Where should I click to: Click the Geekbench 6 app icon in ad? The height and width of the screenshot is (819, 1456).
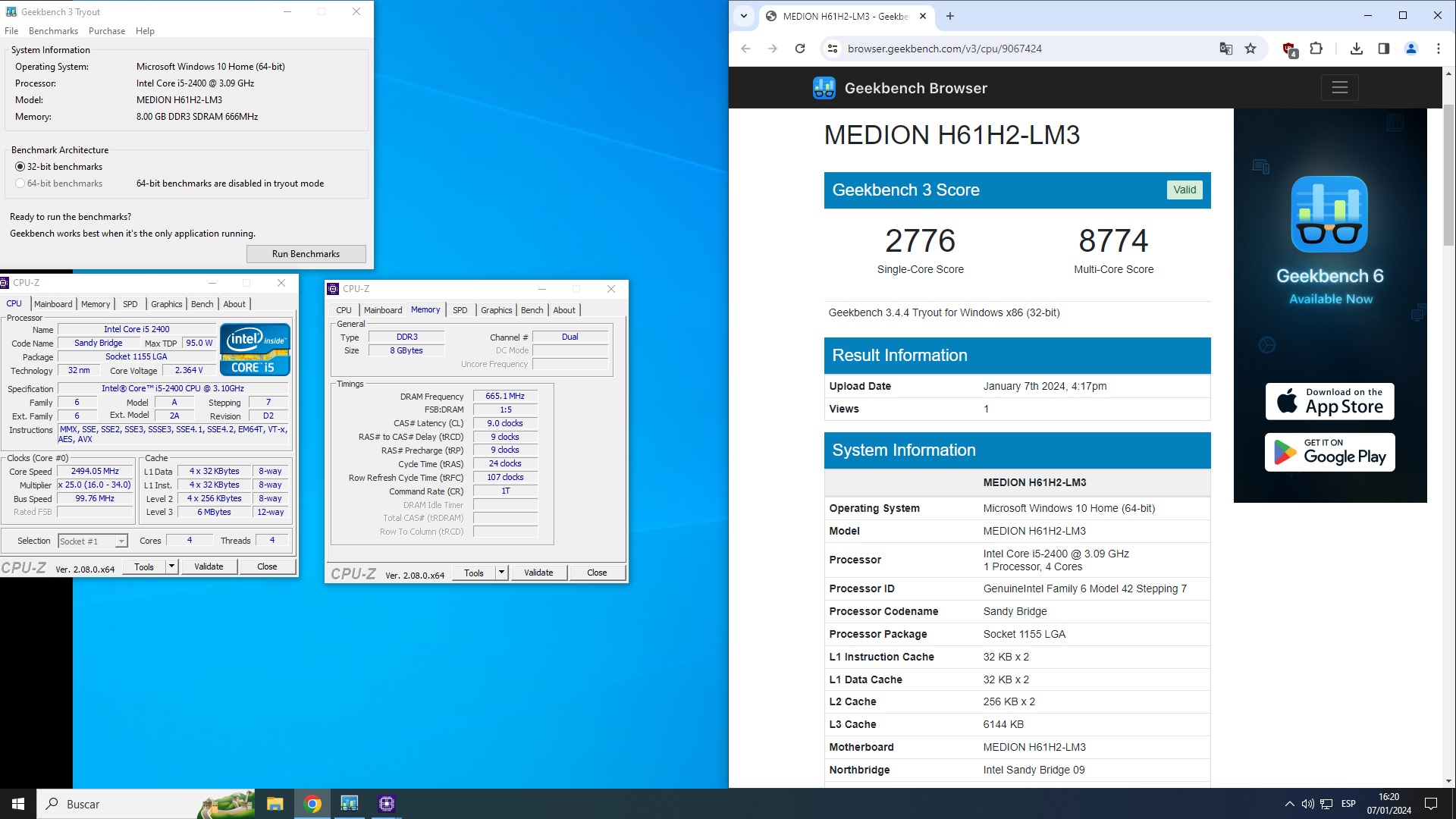coord(1329,215)
